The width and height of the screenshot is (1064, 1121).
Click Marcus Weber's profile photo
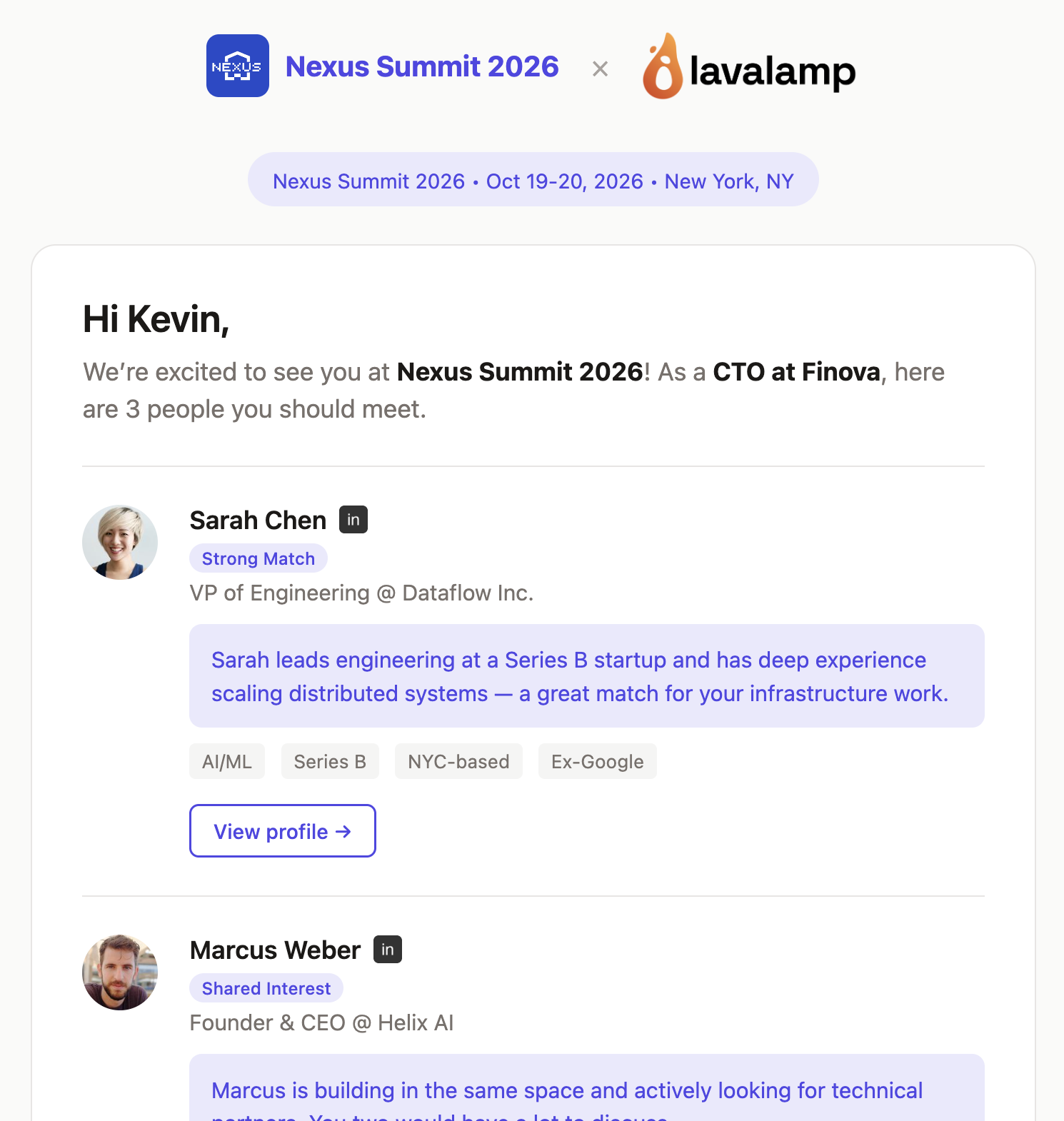[119, 972]
